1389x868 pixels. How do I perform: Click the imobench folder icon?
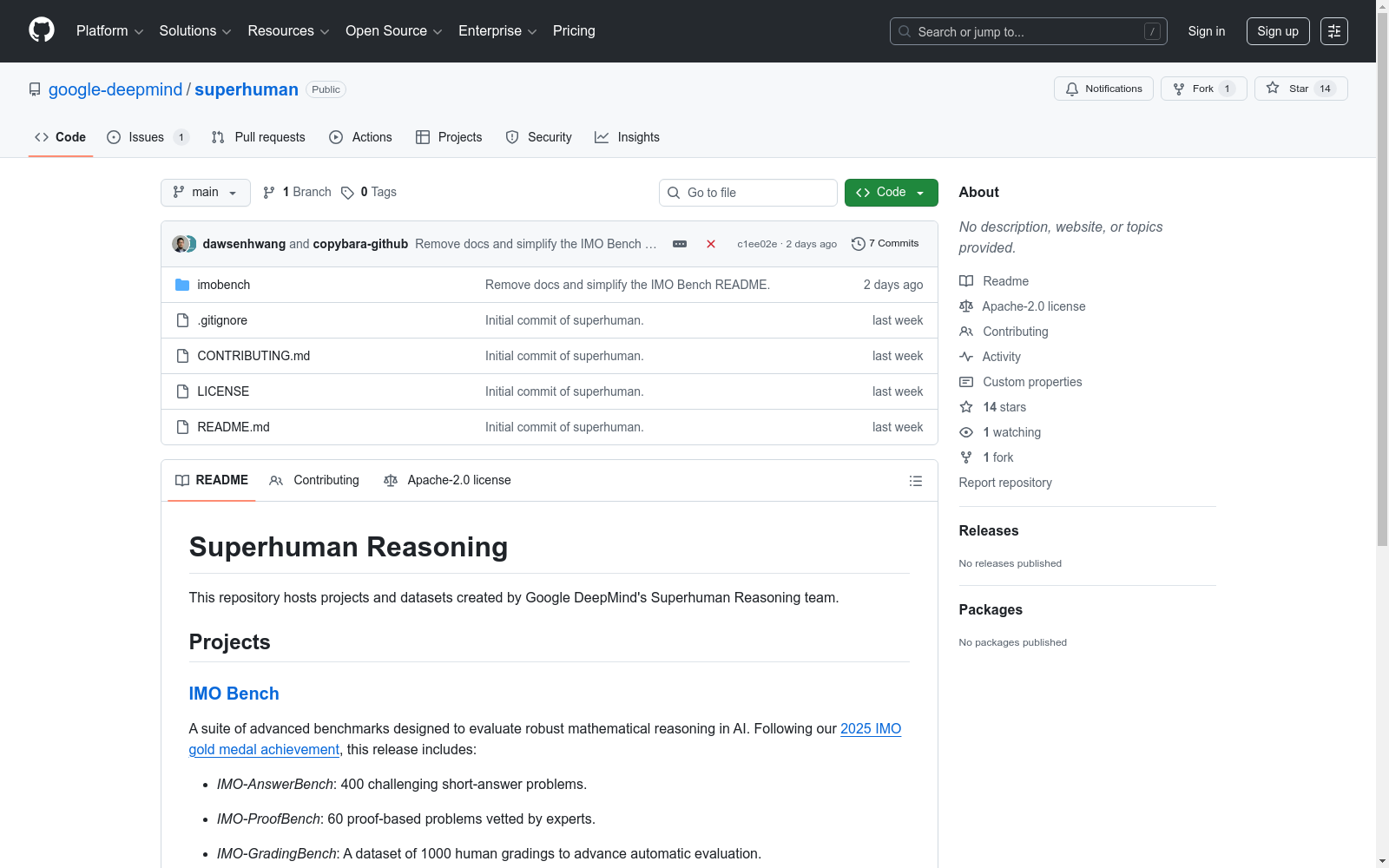182,285
